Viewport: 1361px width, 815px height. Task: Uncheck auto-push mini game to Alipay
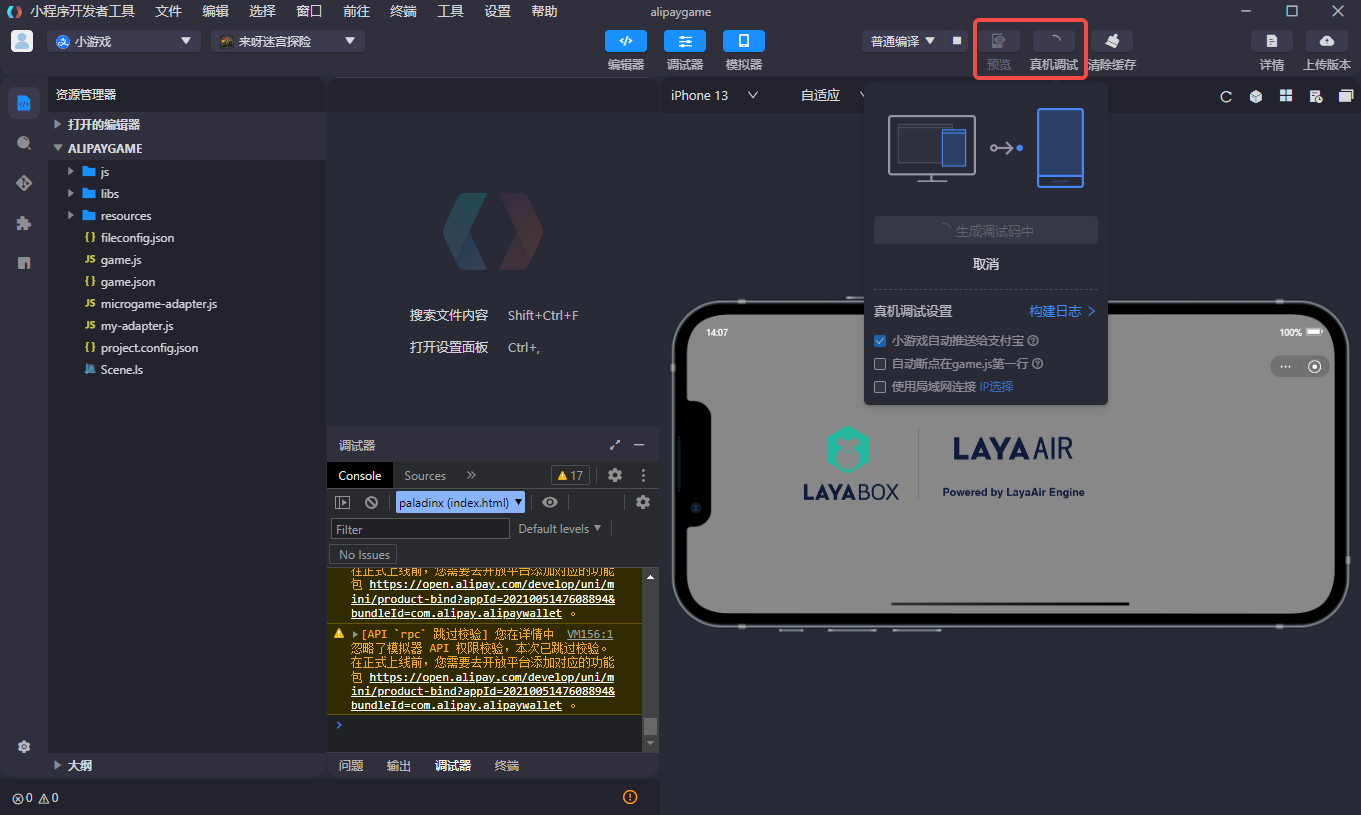click(880, 341)
